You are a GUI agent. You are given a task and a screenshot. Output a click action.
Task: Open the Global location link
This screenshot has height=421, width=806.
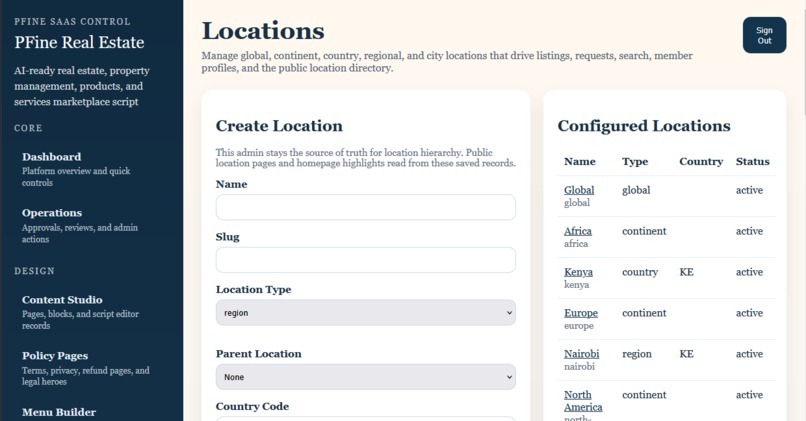579,190
